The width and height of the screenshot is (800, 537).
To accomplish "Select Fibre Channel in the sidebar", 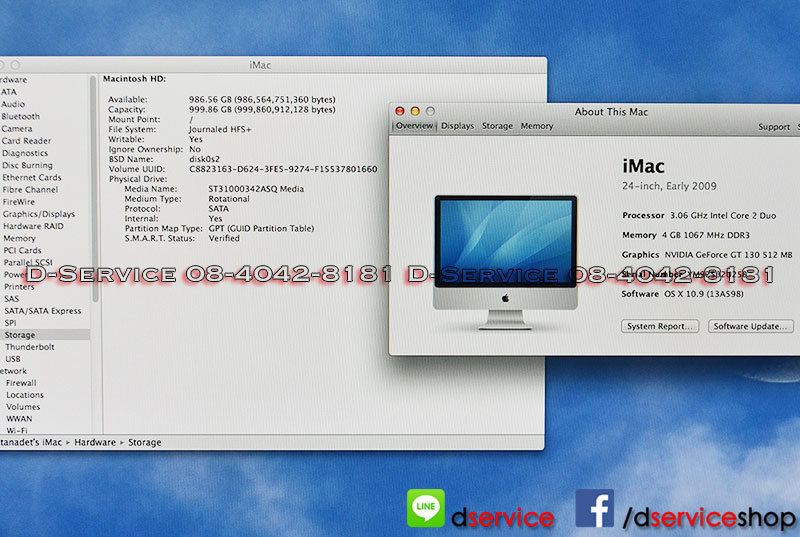I will pos(30,189).
